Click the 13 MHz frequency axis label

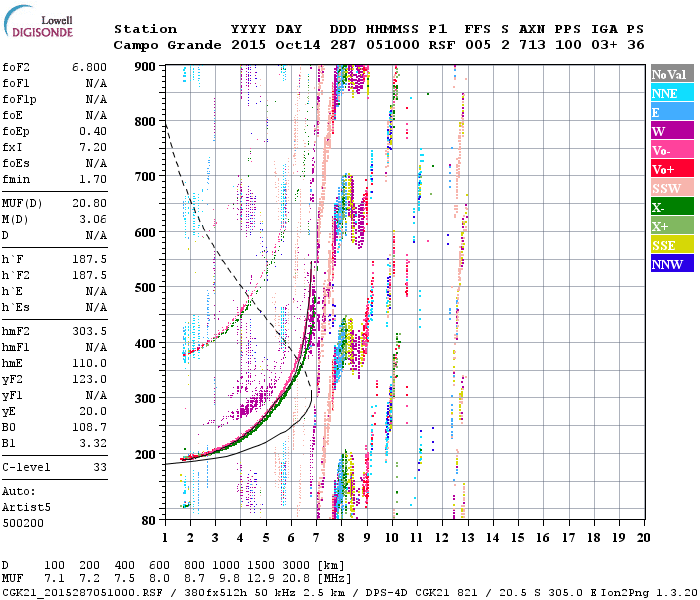[x=467, y=538]
